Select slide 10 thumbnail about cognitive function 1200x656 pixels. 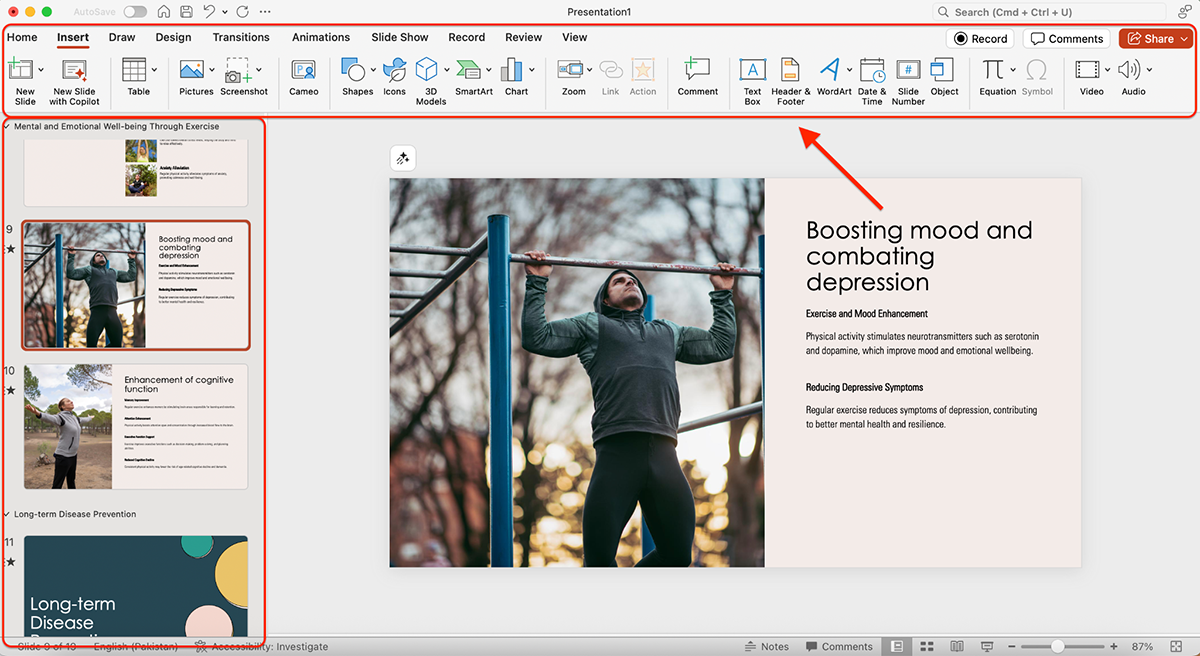[135, 426]
